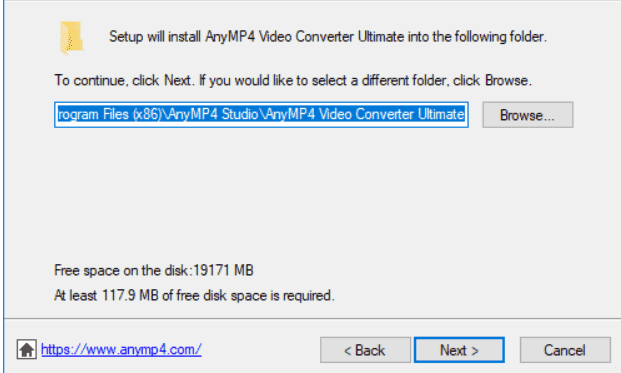Click inside the install folder path field
The height and width of the screenshot is (373, 621).
(x=261, y=115)
